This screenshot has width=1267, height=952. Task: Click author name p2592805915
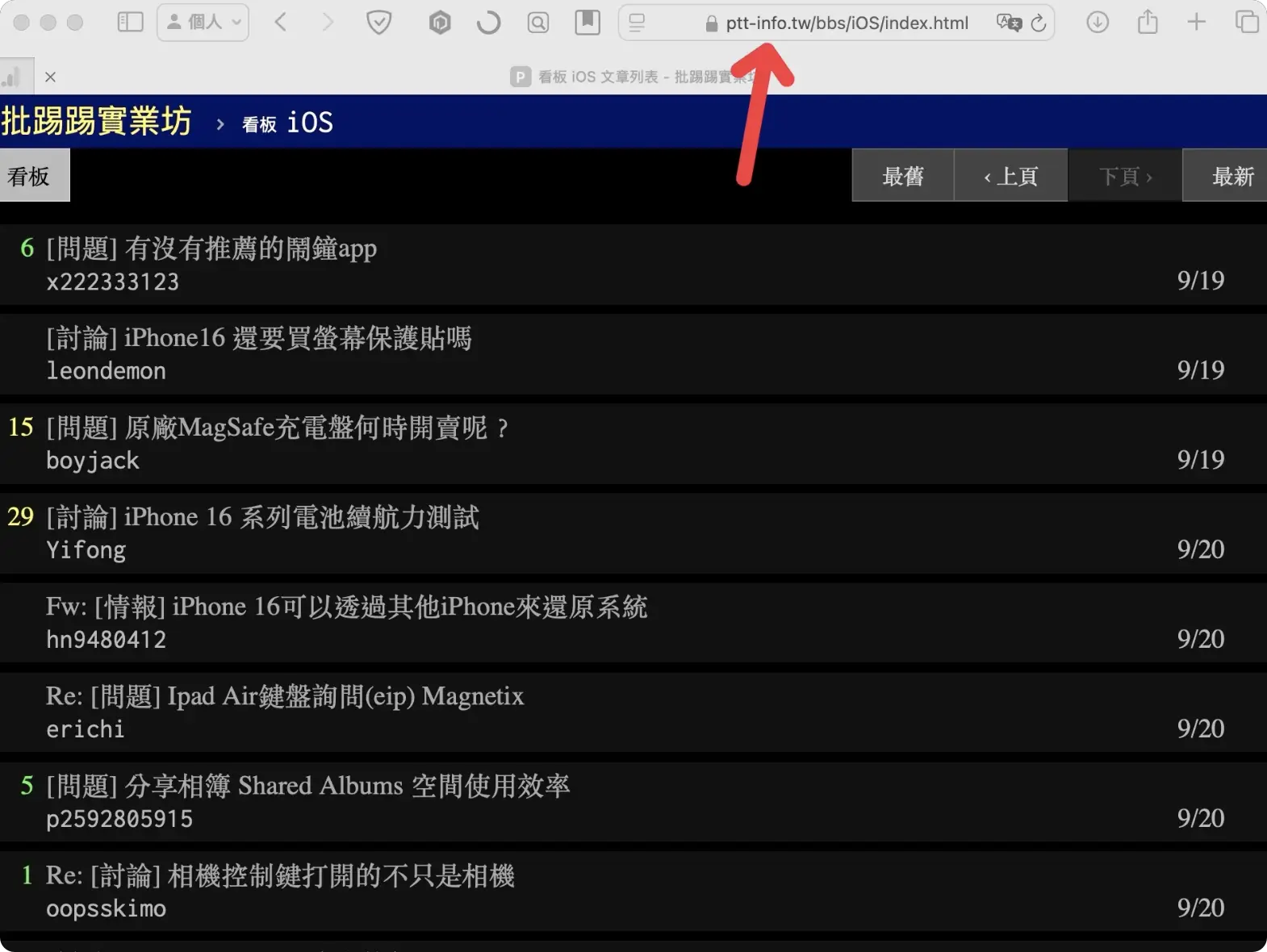119,819
